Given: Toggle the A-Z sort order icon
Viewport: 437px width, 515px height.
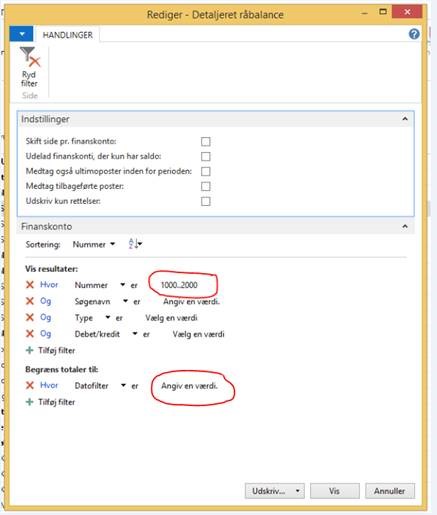Looking at the screenshot, I should [x=135, y=244].
